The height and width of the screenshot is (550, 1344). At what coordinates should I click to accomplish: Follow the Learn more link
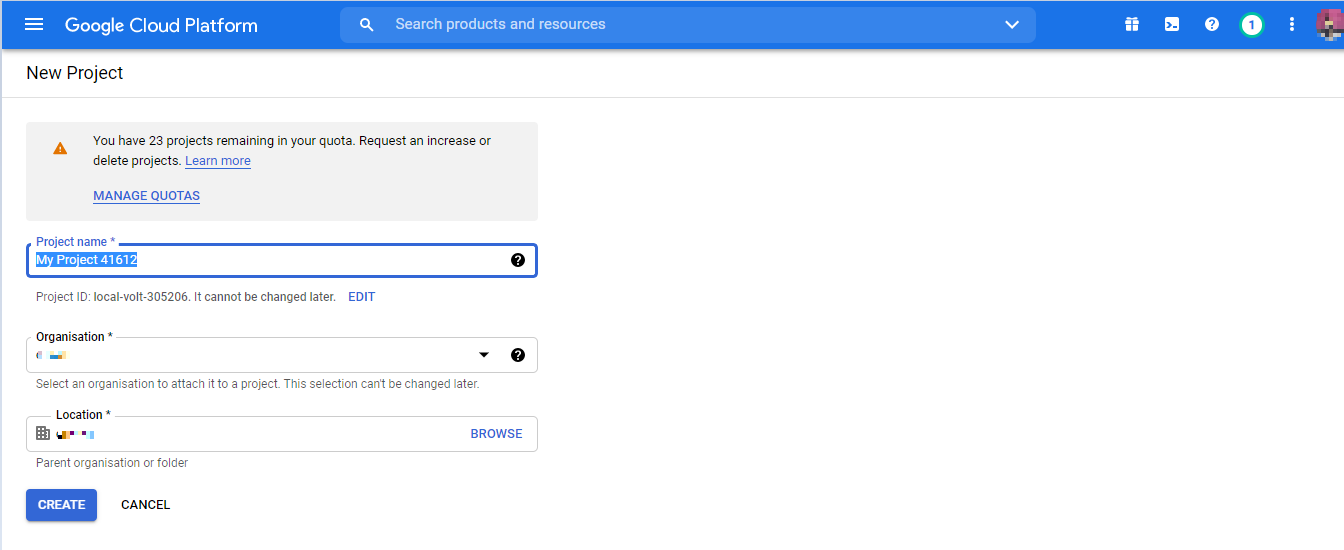tap(218, 161)
